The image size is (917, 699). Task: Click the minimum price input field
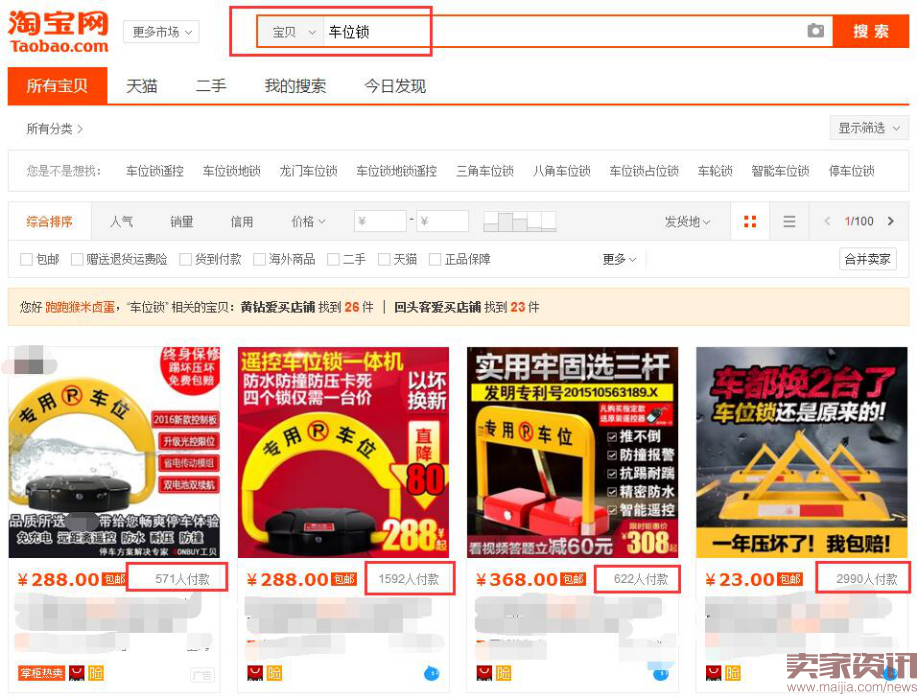tap(380, 221)
